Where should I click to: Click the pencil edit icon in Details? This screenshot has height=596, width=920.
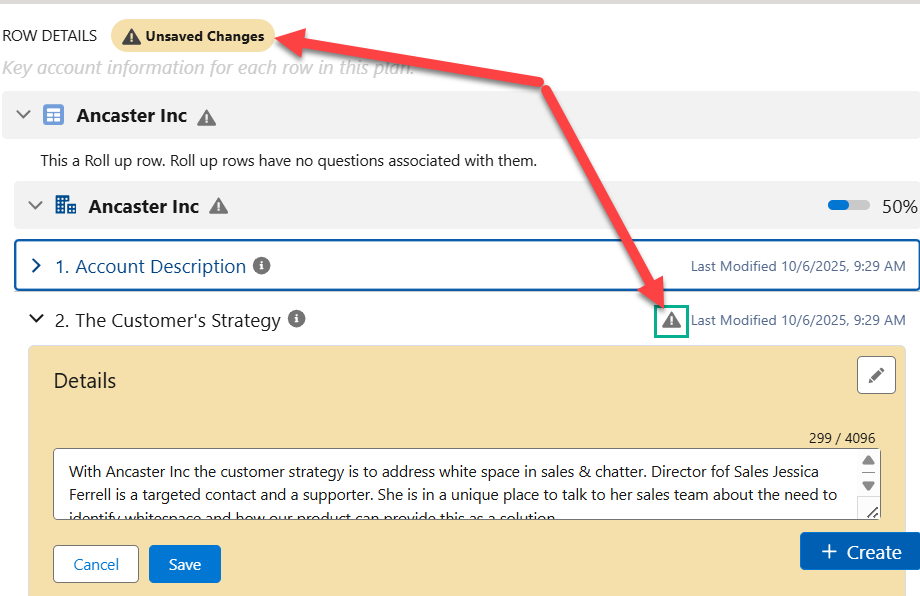tap(876, 375)
